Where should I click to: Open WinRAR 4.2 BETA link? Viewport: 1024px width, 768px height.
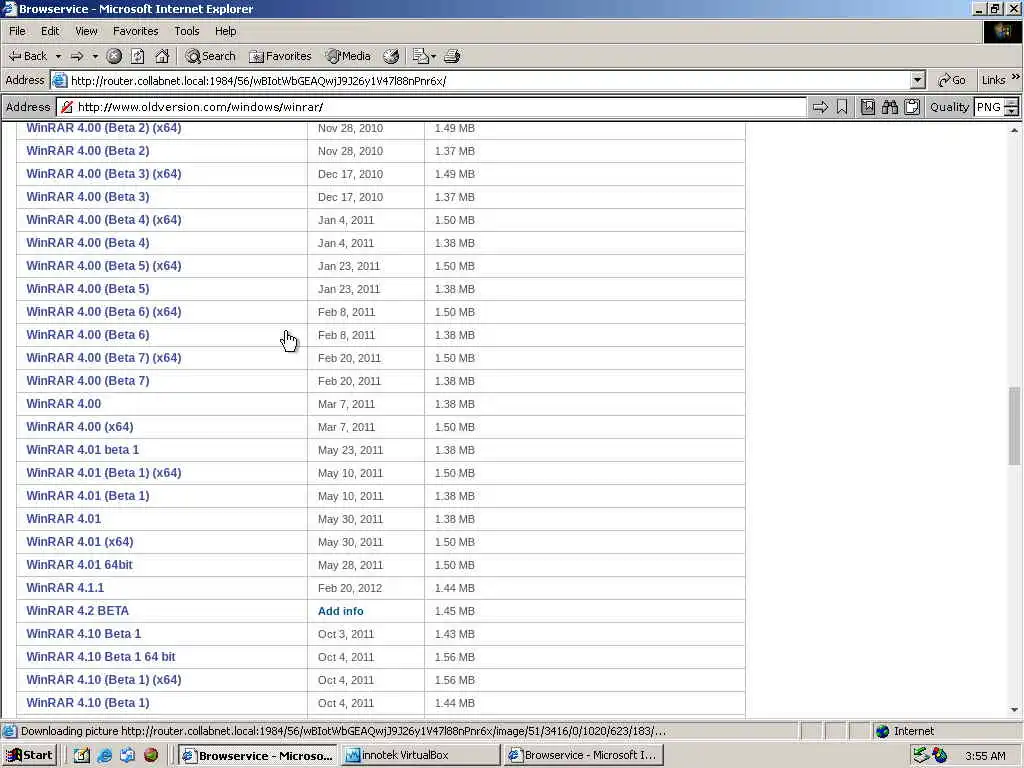click(78, 611)
